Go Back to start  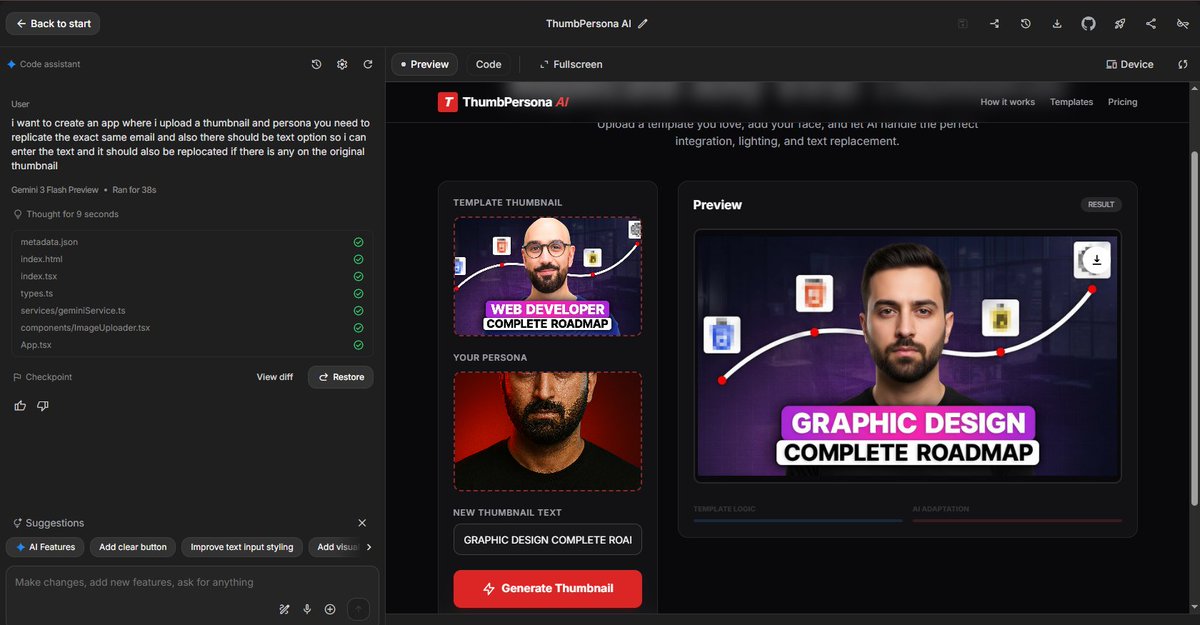tap(53, 23)
